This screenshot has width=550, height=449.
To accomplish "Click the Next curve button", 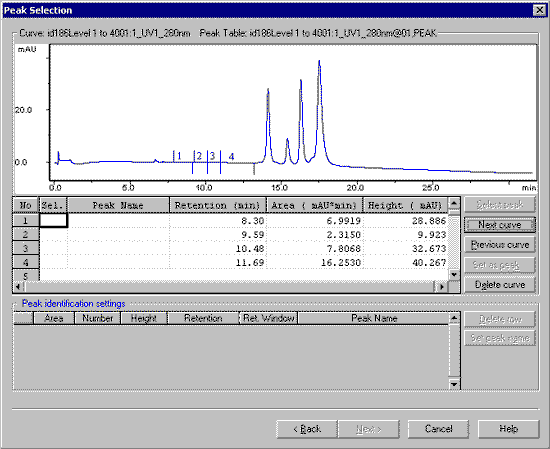I will [500, 225].
